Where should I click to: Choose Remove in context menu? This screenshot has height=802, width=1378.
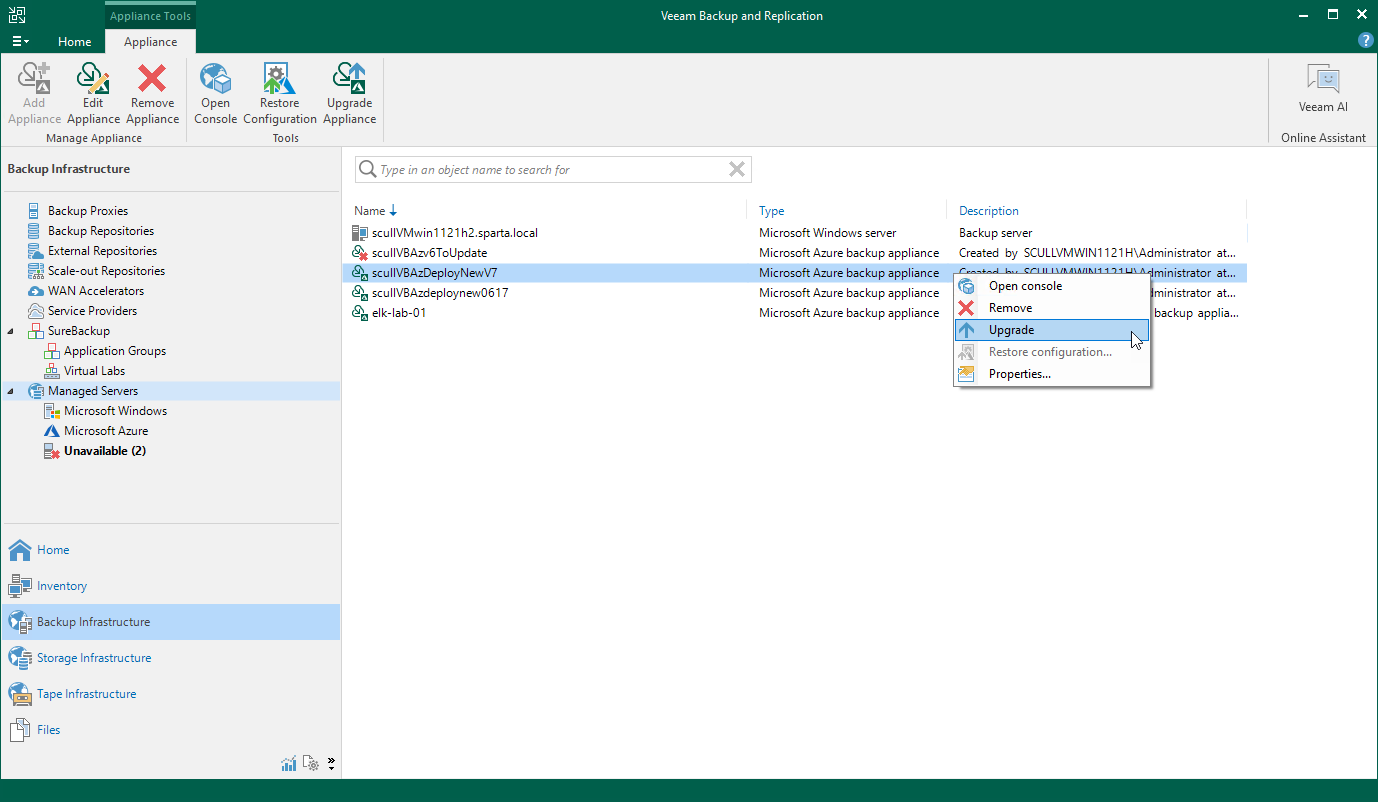click(x=1052, y=308)
